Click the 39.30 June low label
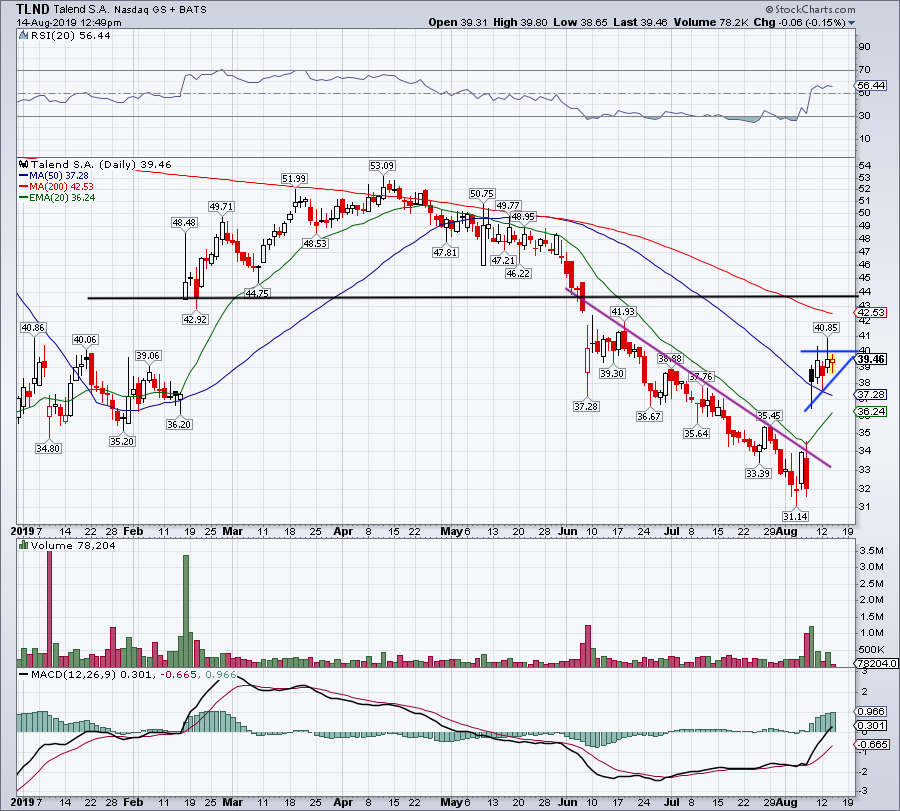The height and width of the screenshot is (811, 900). click(x=612, y=374)
